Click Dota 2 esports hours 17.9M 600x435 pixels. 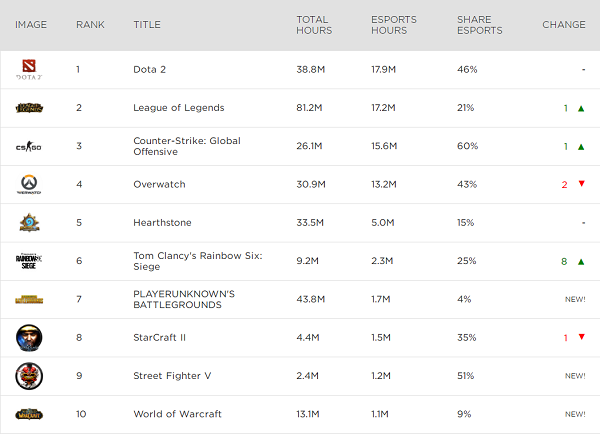click(383, 70)
